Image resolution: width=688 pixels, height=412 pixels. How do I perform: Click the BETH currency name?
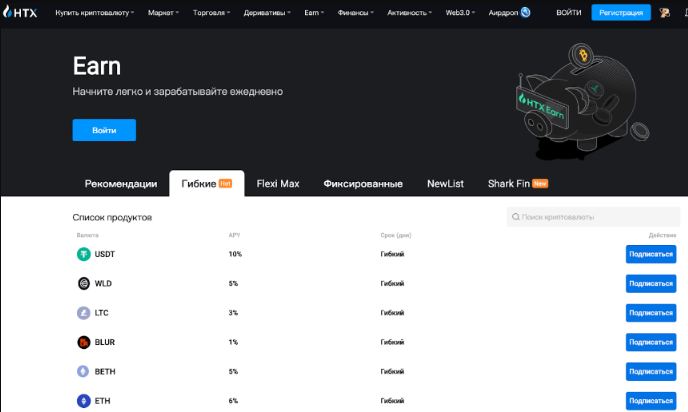tap(105, 372)
